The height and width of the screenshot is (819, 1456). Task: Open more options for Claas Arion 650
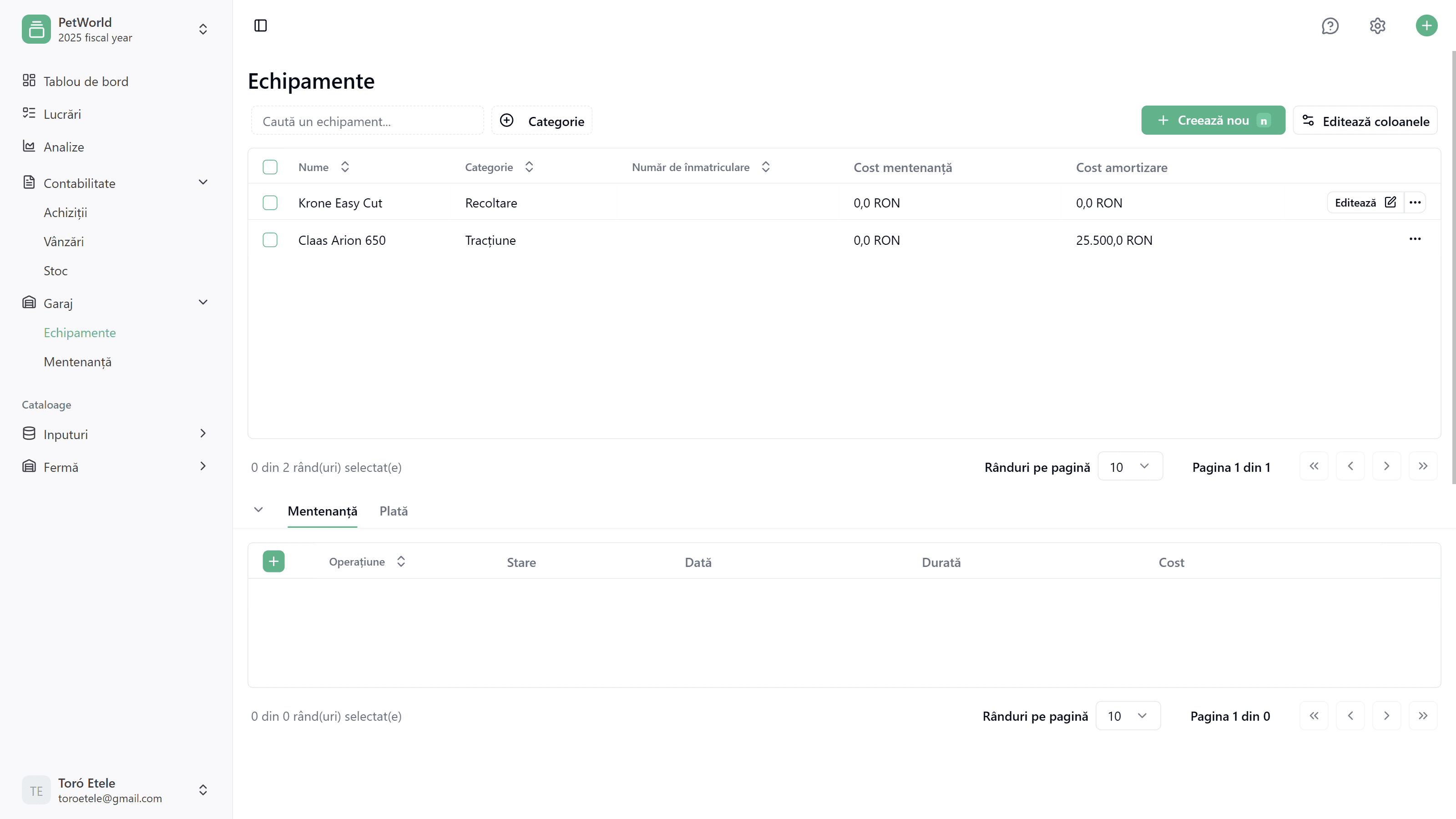pyautogui.click(x=1415, y=239)
